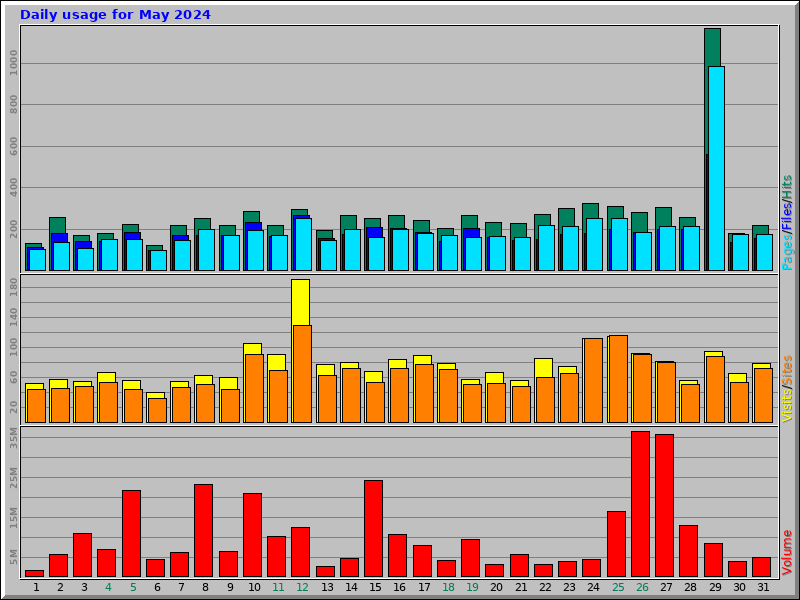
Task: Click the day "25" green x-axis label
Action: pos(618,587)
